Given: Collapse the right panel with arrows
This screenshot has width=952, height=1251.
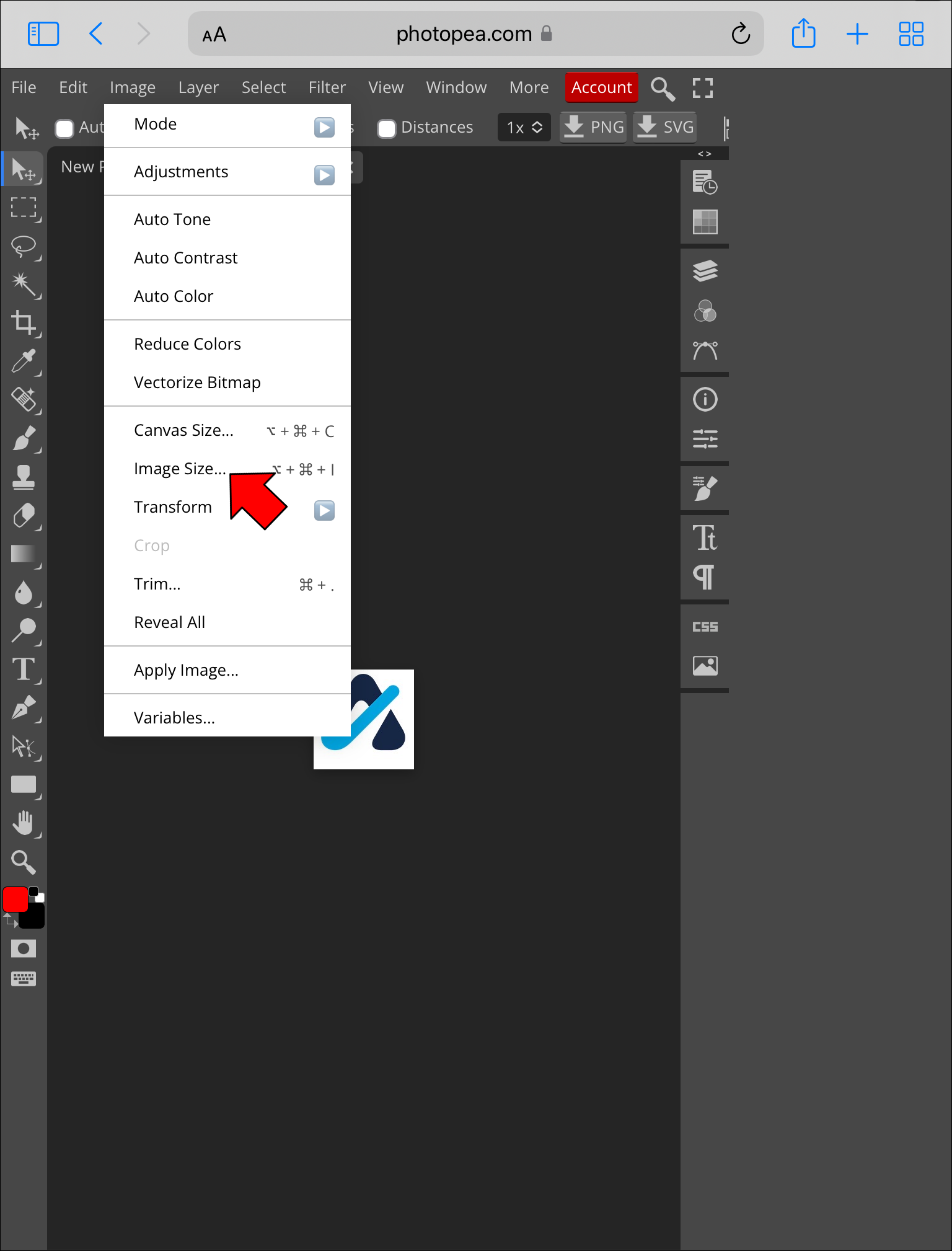Looking at the screenshot, I should [x=705, y=154].
